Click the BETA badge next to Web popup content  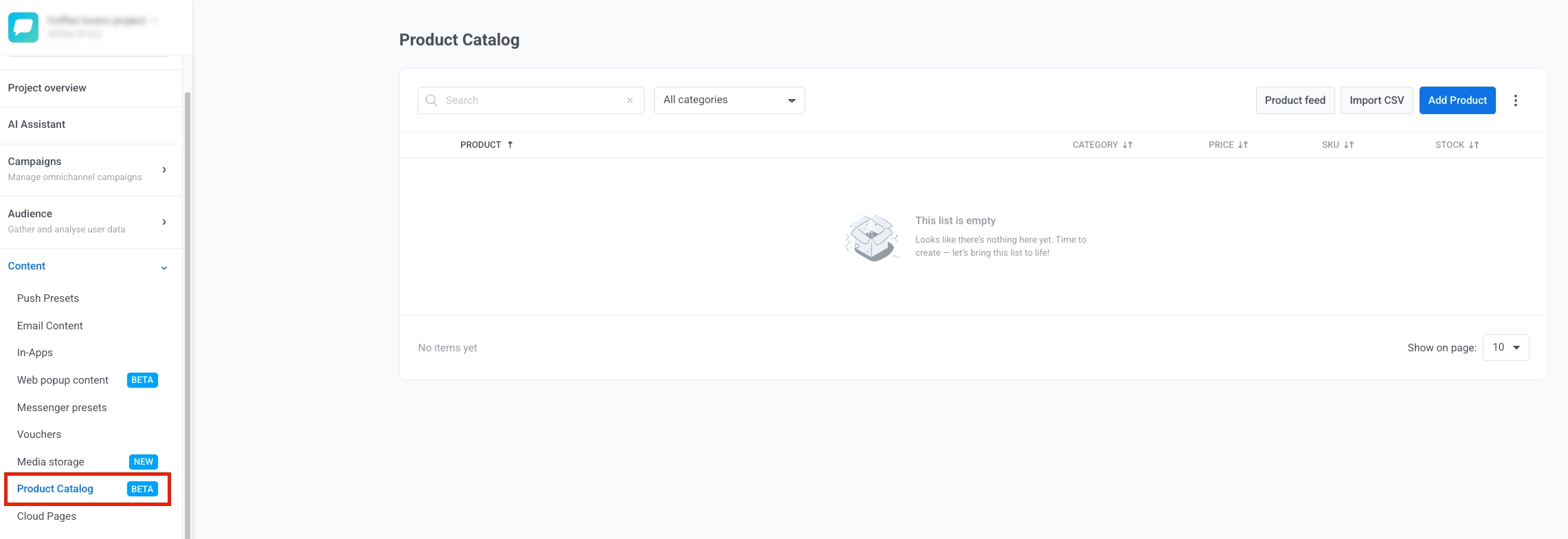142,380
